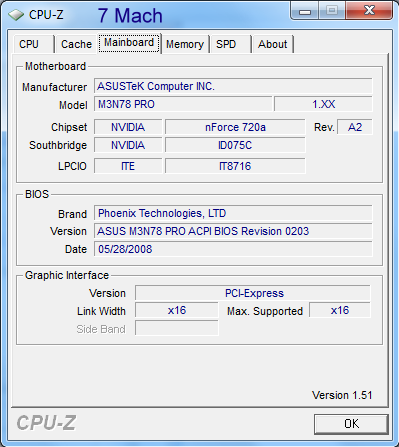Click the model revision field 1.XX
Screen dimensions: 399x447
pos(323,104)
